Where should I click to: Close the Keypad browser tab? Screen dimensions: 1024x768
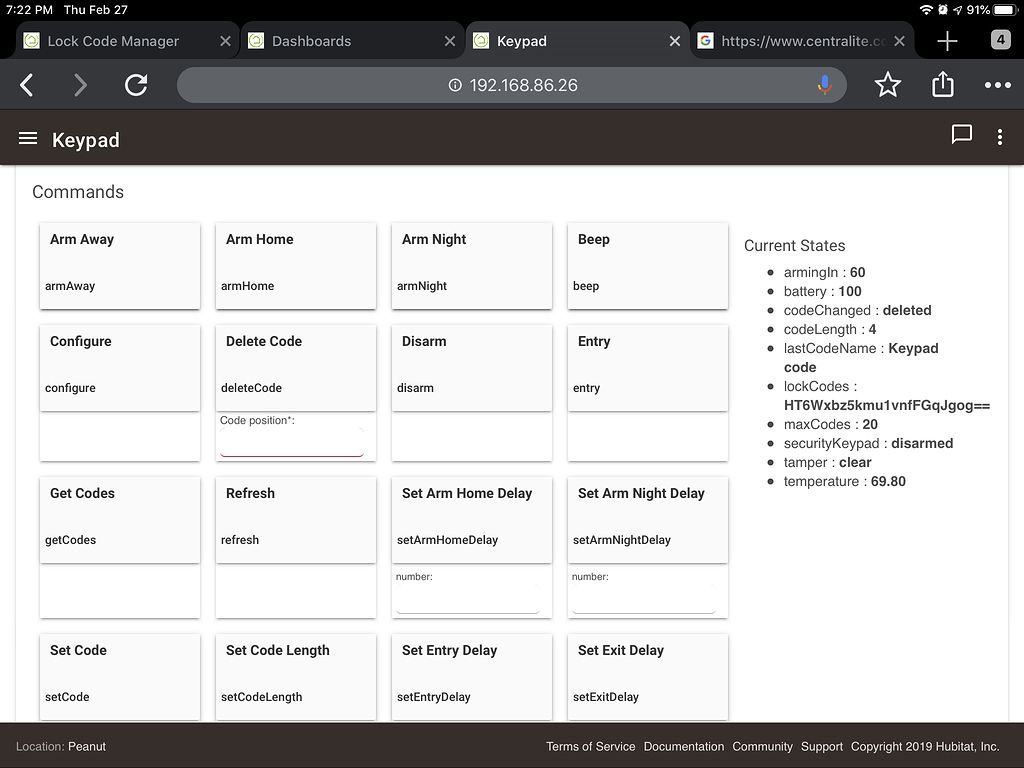tap(675, 41)
